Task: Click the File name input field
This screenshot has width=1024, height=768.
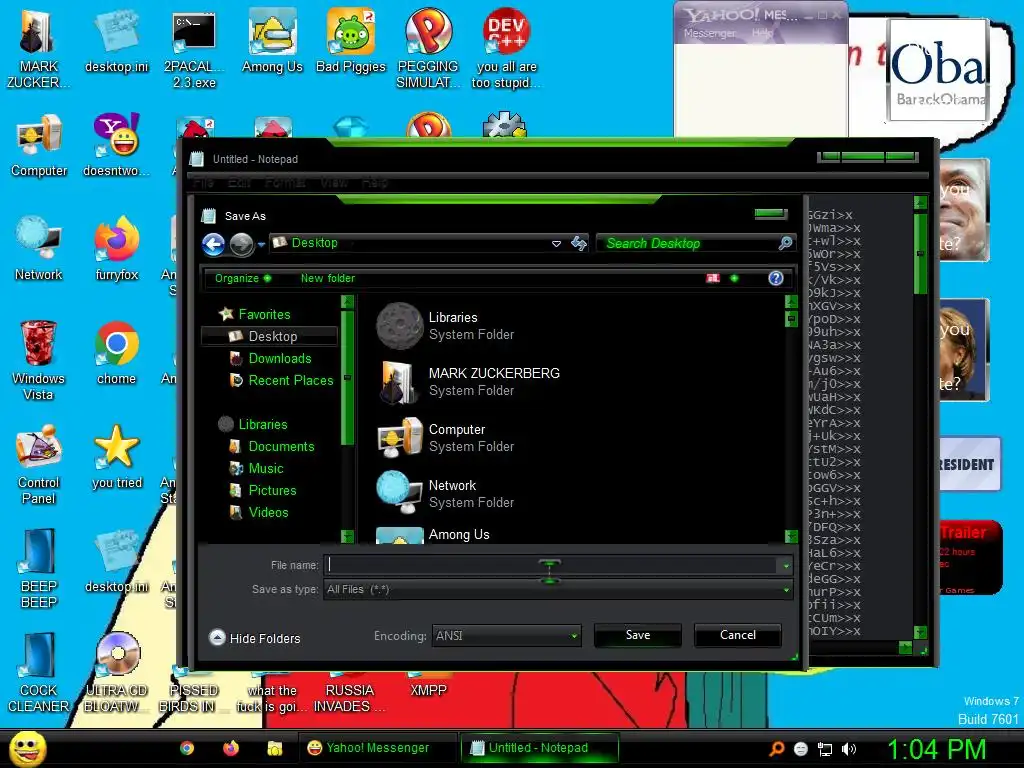Action: [552, 565]
